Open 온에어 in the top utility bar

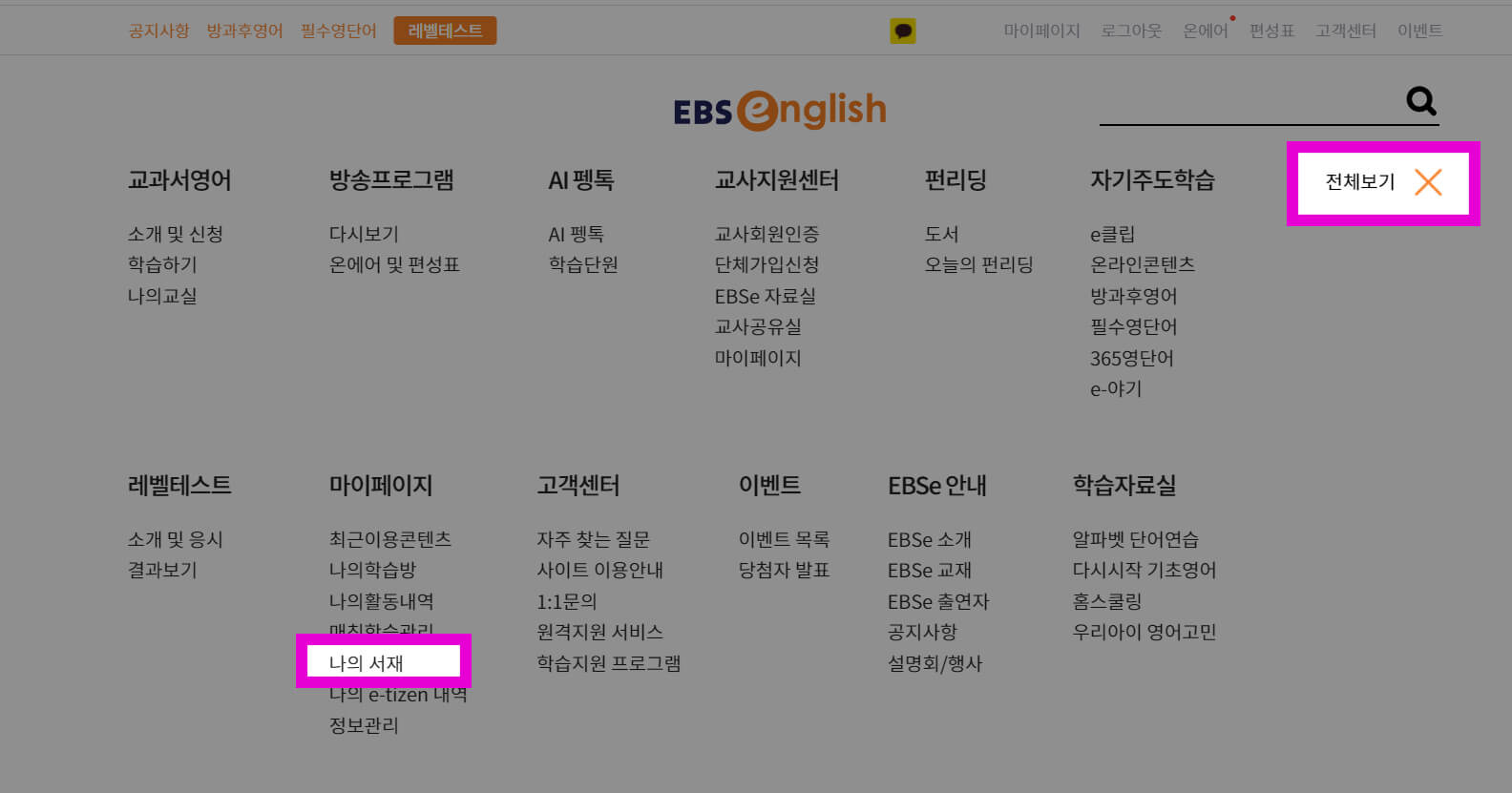(1206, 31)
